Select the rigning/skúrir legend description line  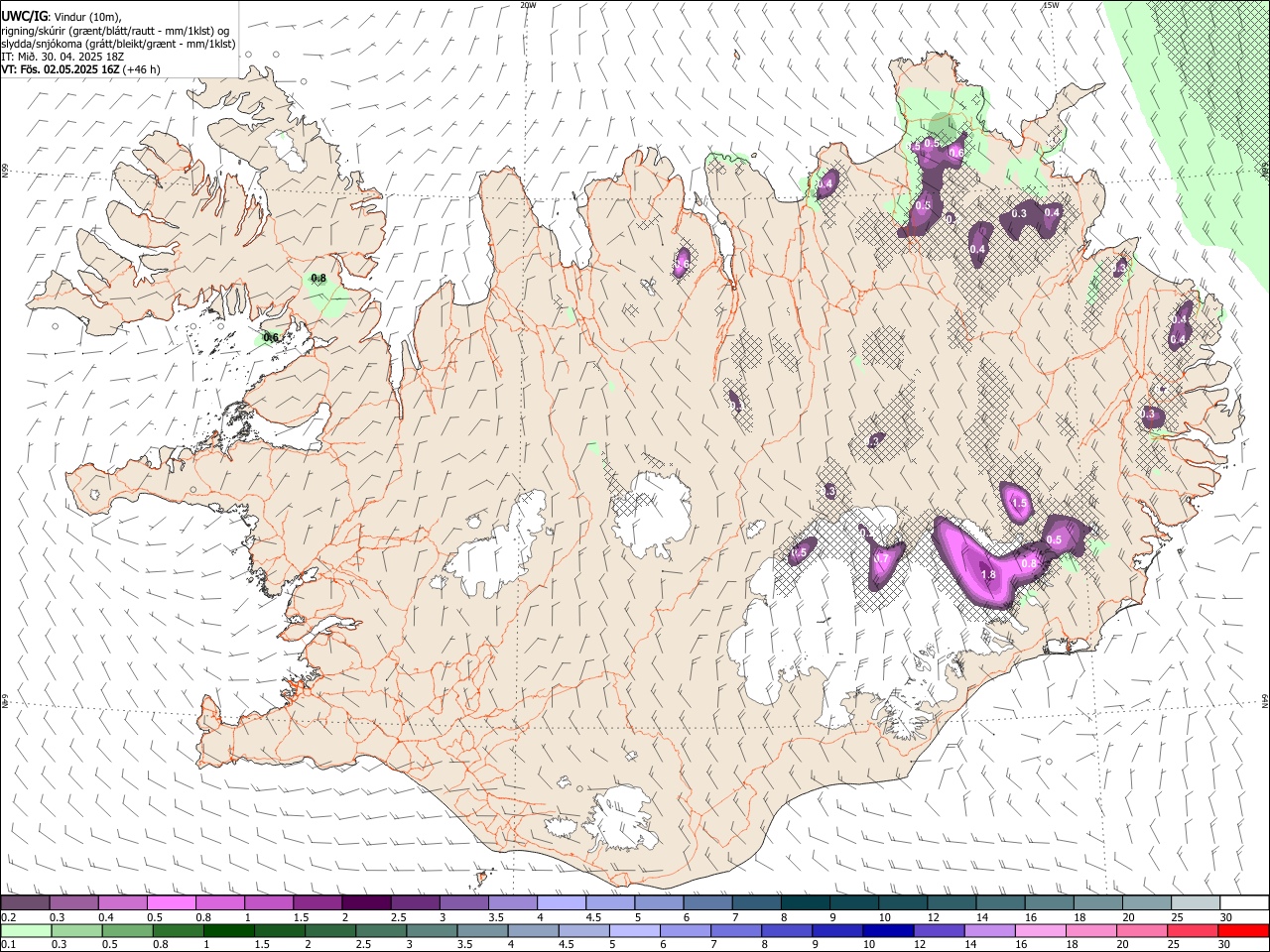click(x=113, y=30)
